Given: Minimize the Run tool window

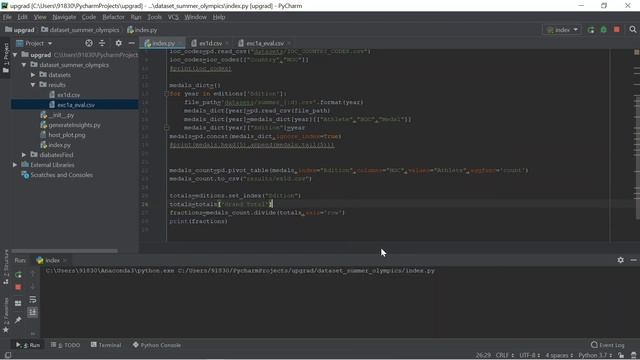Looking at the screenshot, I should coord(633,260).
